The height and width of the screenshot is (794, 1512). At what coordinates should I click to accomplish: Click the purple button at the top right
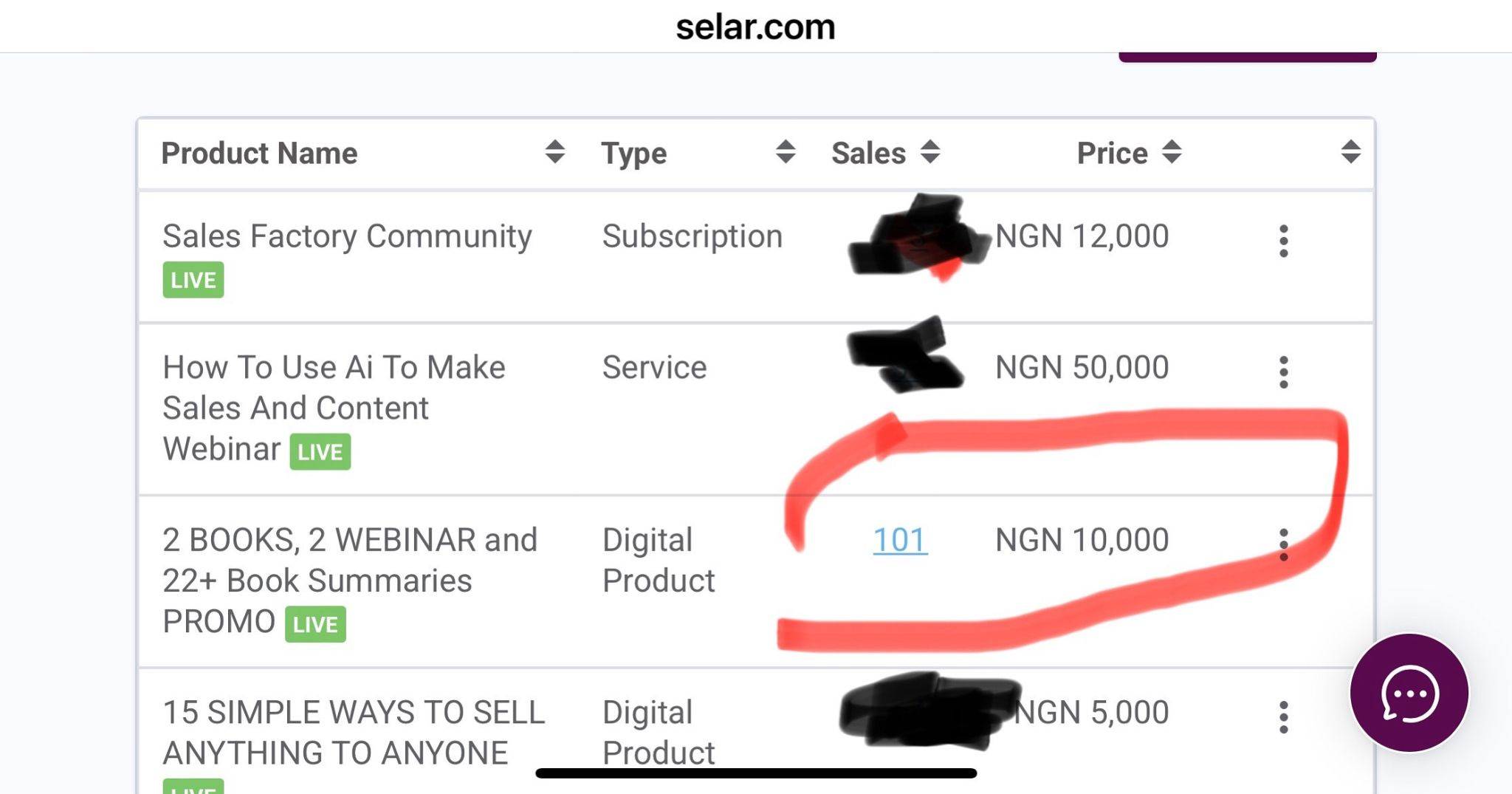coord(1247,56)
